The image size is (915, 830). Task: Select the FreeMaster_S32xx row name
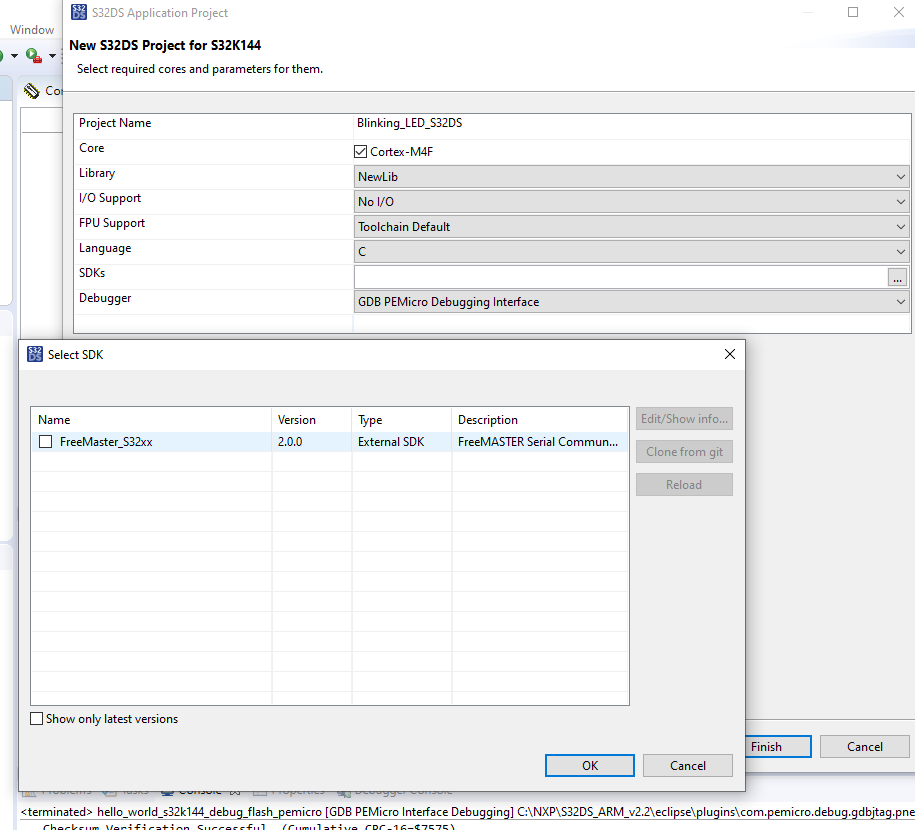[106, 442]
